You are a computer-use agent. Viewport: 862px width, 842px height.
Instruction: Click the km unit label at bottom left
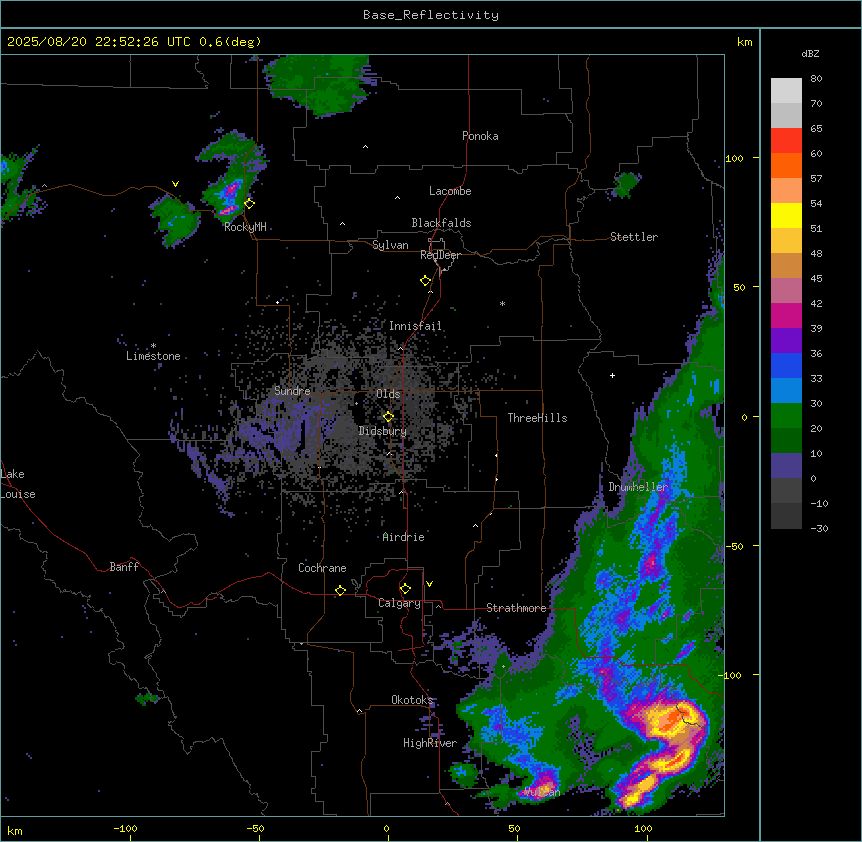tap(15, 830)
